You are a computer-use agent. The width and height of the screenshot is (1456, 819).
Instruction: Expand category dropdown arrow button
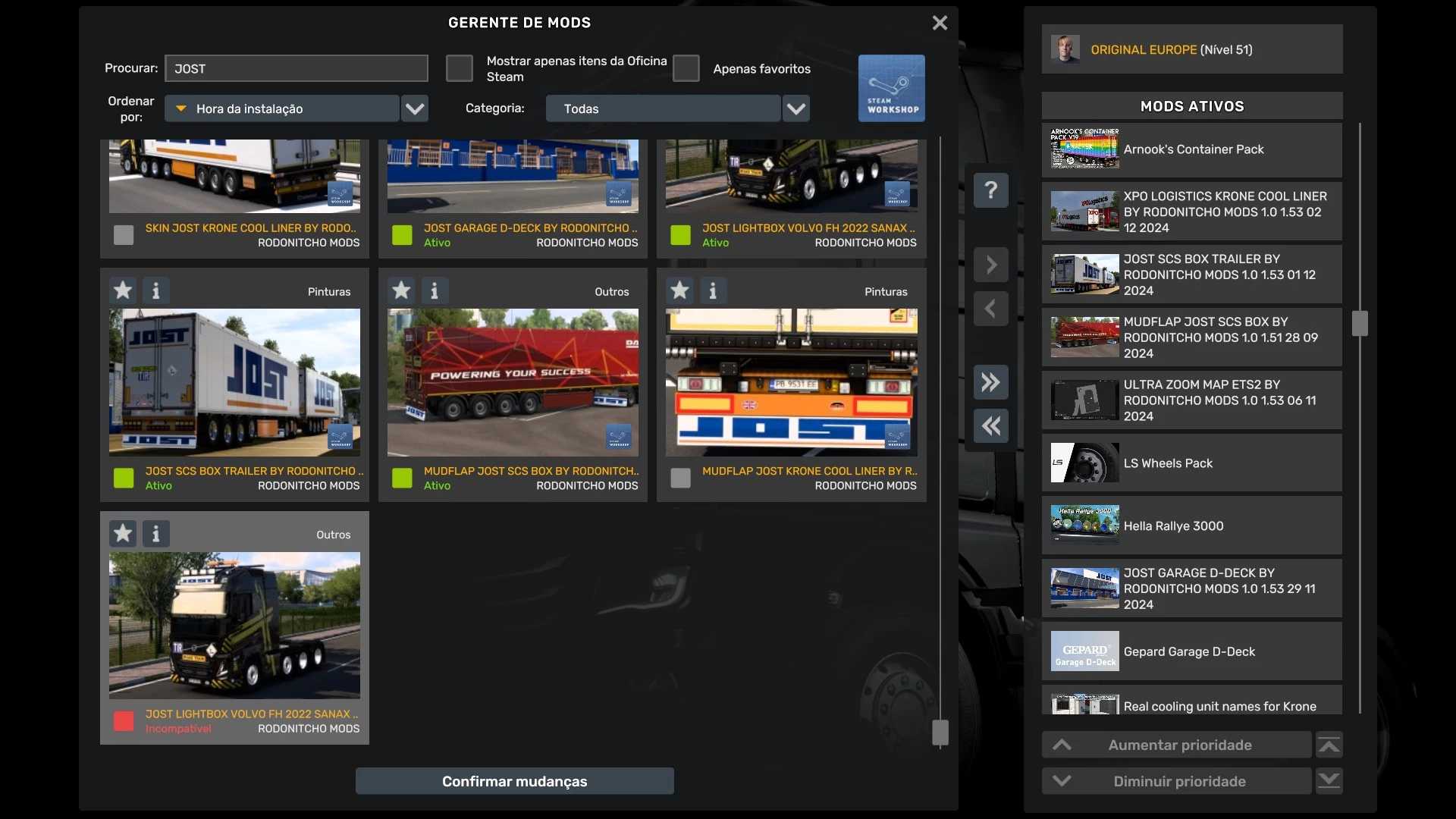796,108
